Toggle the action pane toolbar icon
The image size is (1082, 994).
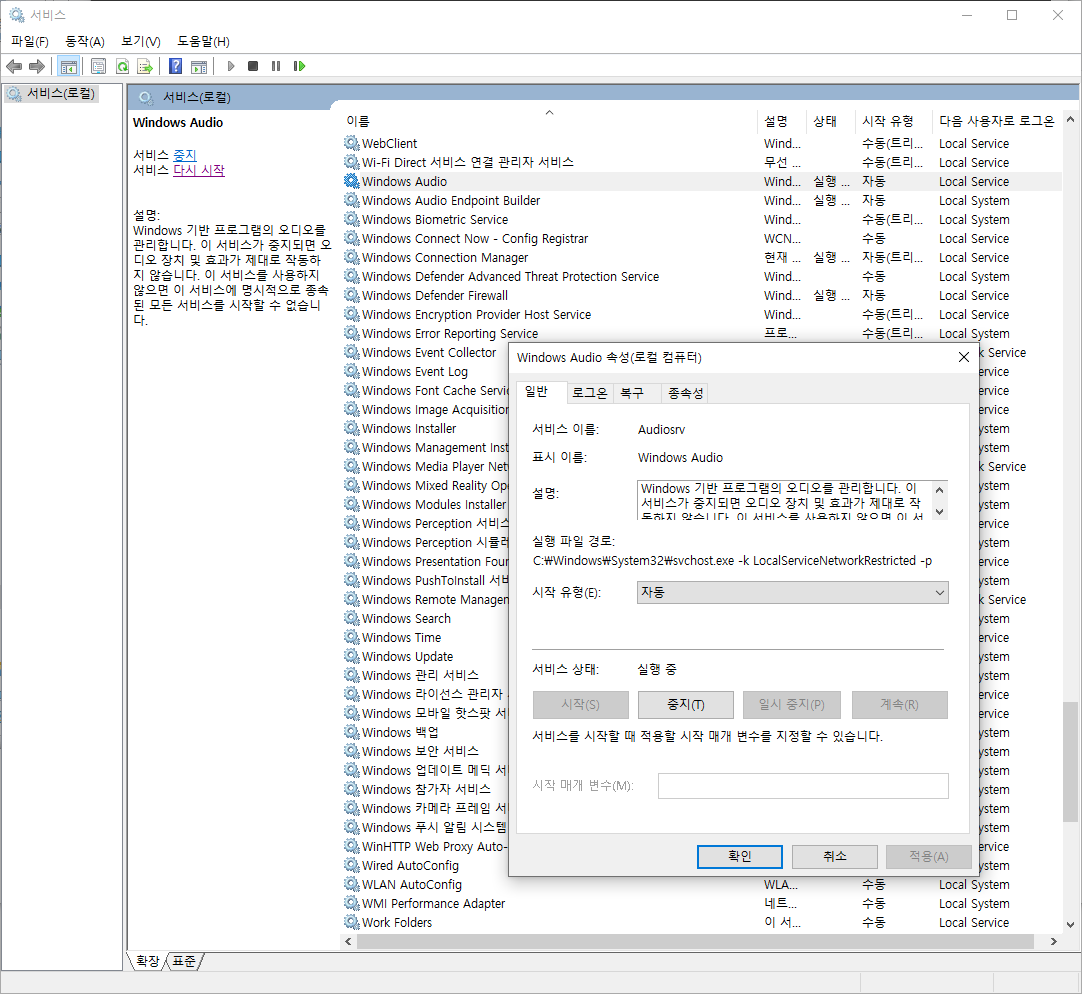tap(199, 66)
